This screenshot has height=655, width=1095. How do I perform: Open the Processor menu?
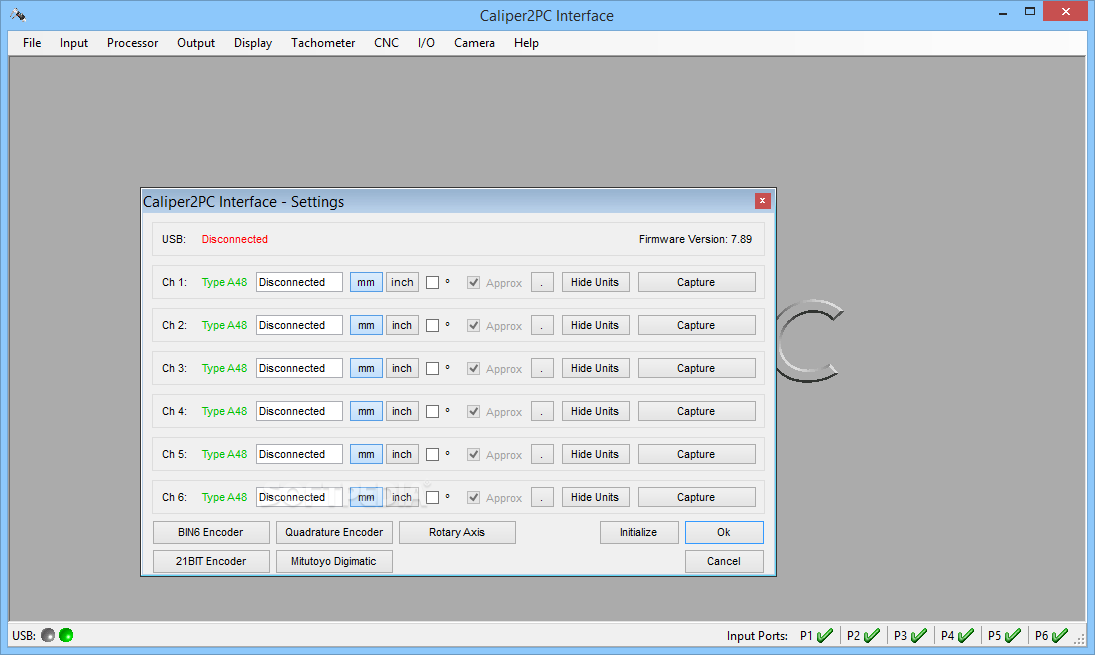[x=133, y=43]
